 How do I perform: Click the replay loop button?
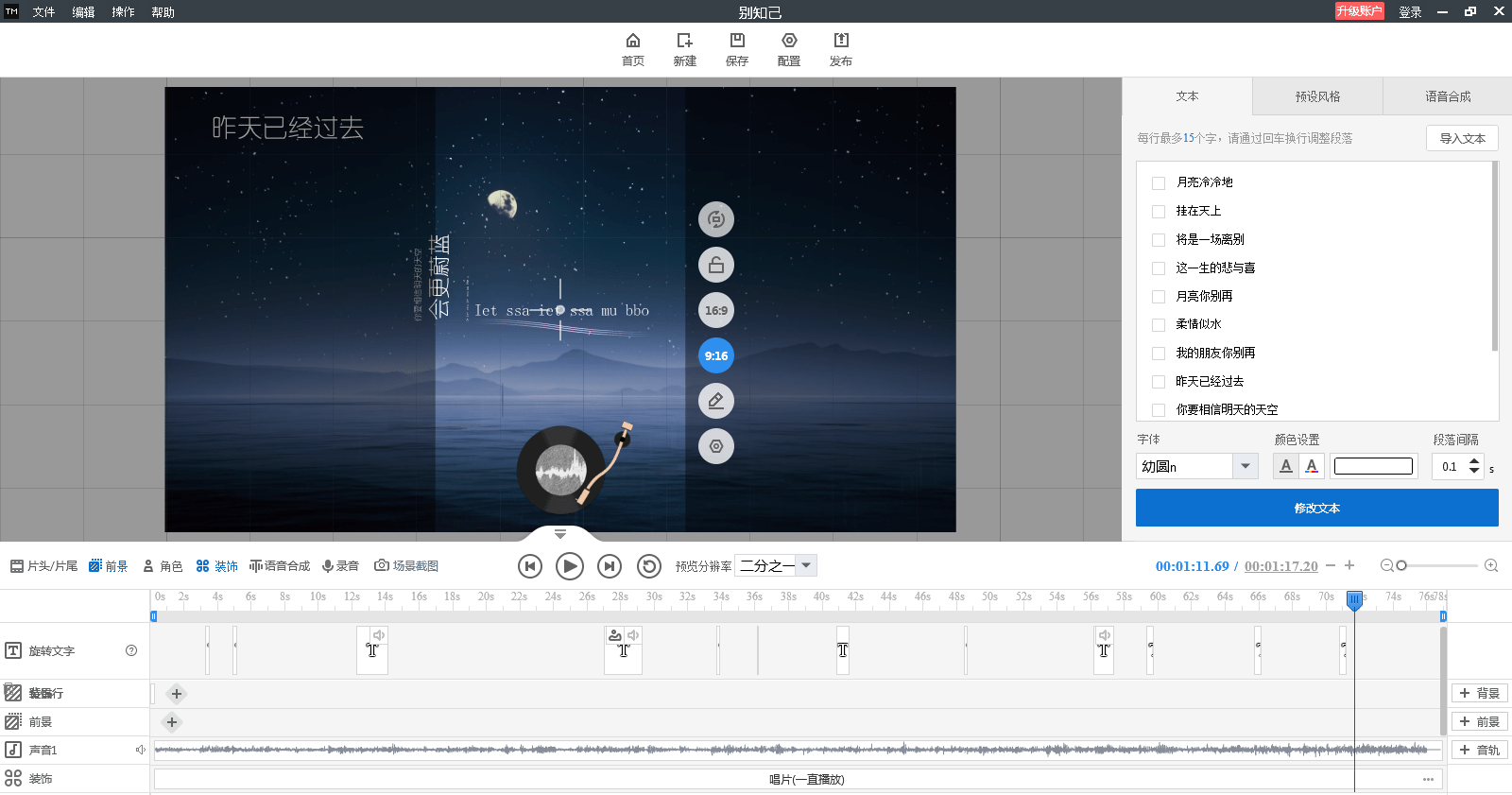[649, 566]
